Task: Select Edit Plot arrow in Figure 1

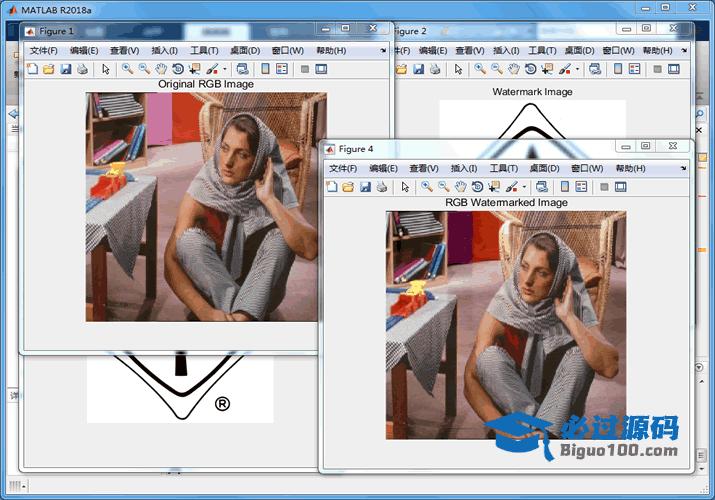Action: pos(106,69)
